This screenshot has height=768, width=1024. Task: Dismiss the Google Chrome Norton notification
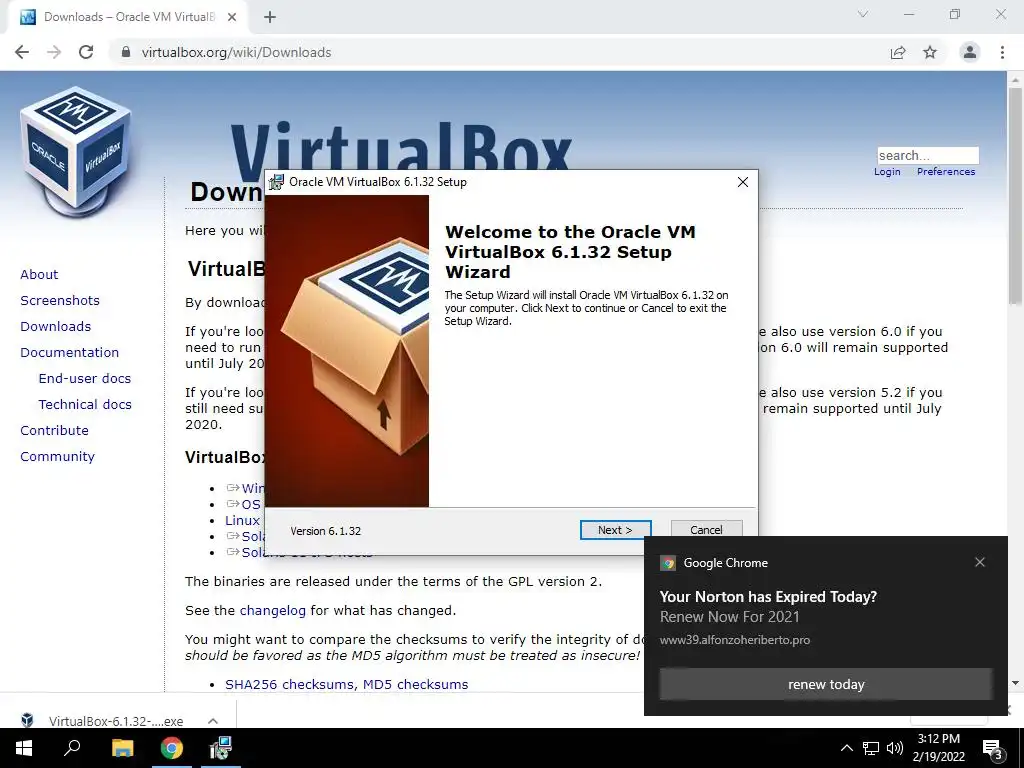tap(980, 562)
